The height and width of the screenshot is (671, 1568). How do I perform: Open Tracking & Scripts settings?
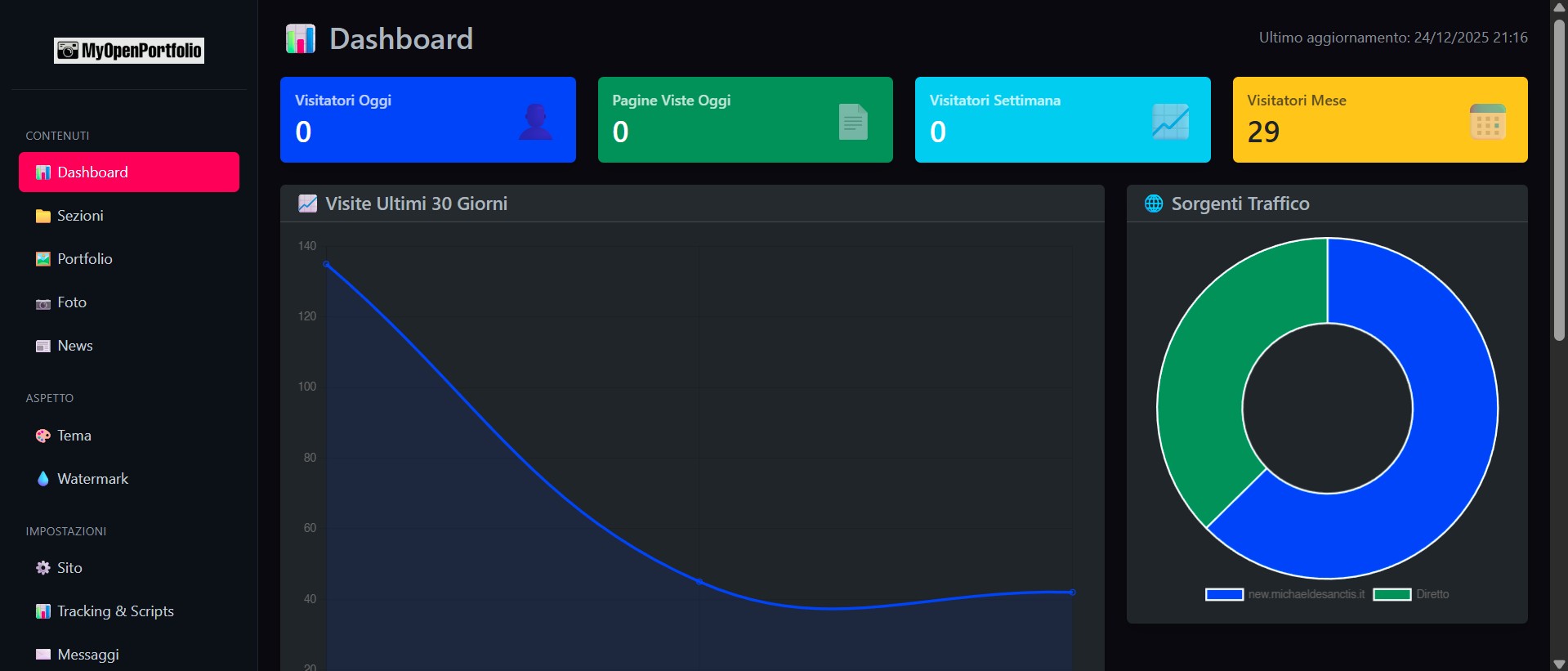[129, 611]
